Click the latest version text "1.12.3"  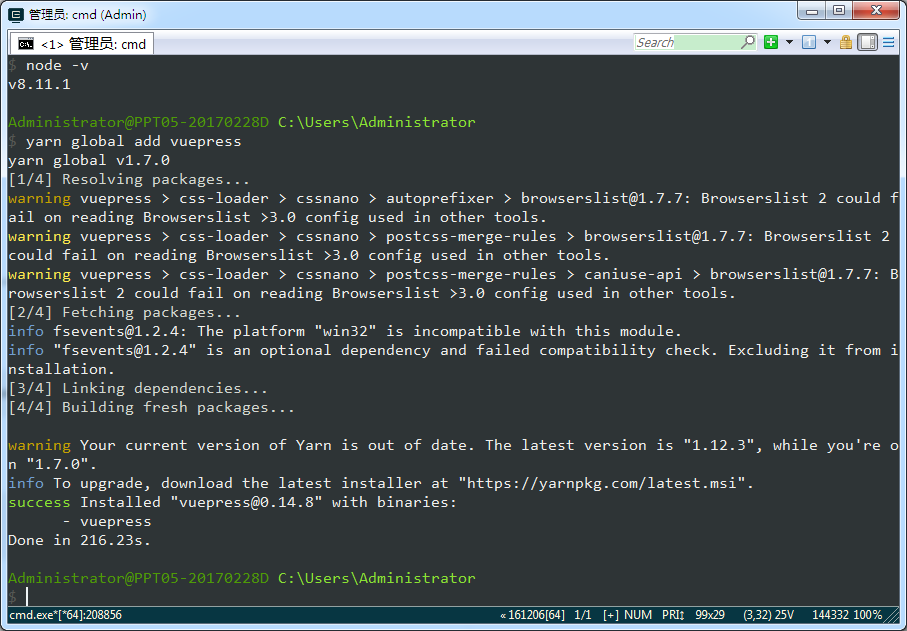(721, 445)
